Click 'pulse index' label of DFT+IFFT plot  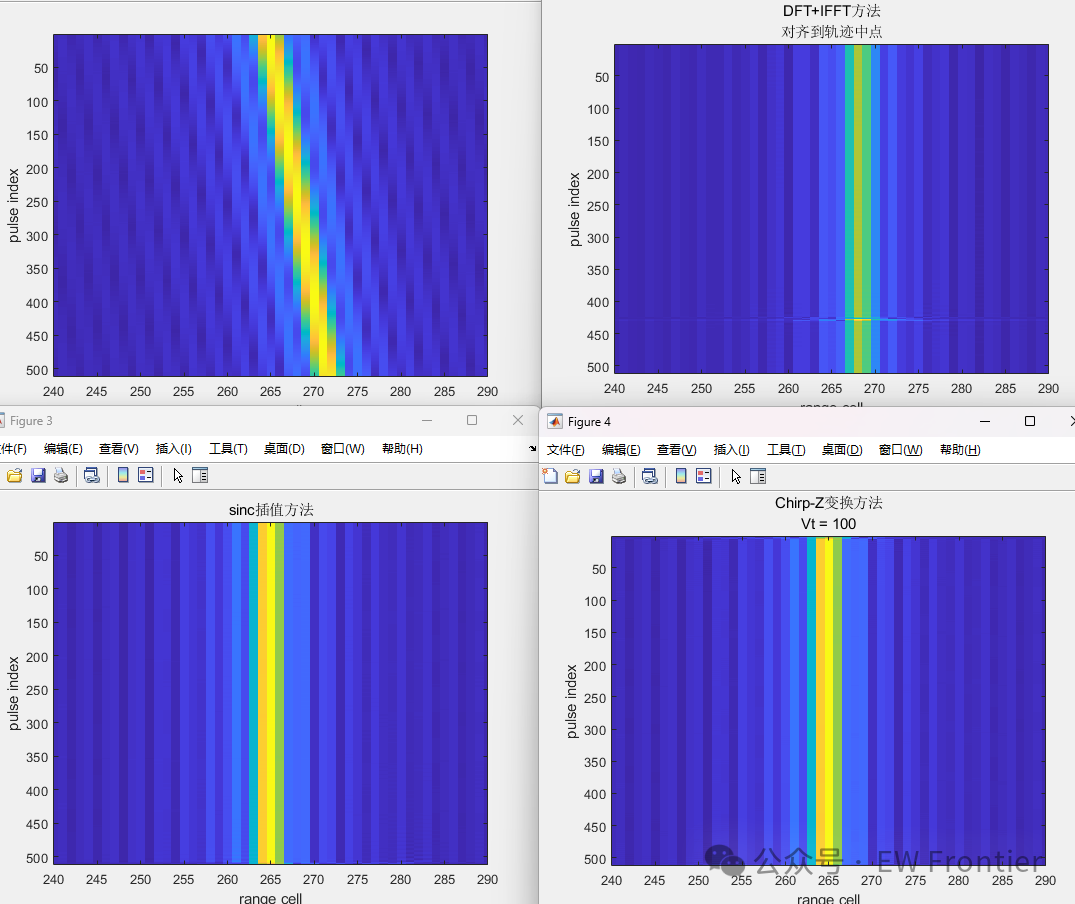tap(575, 209)
